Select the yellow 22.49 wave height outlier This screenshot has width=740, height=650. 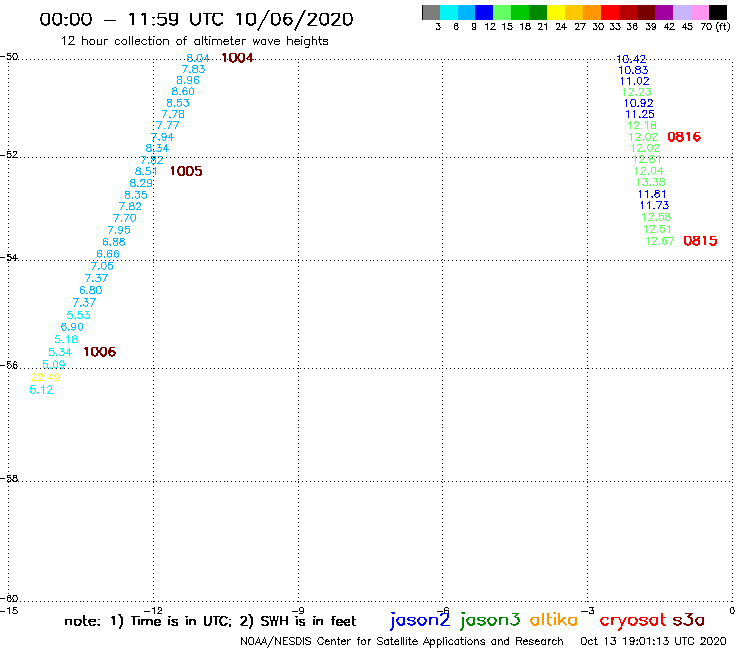tap(45, 377)
